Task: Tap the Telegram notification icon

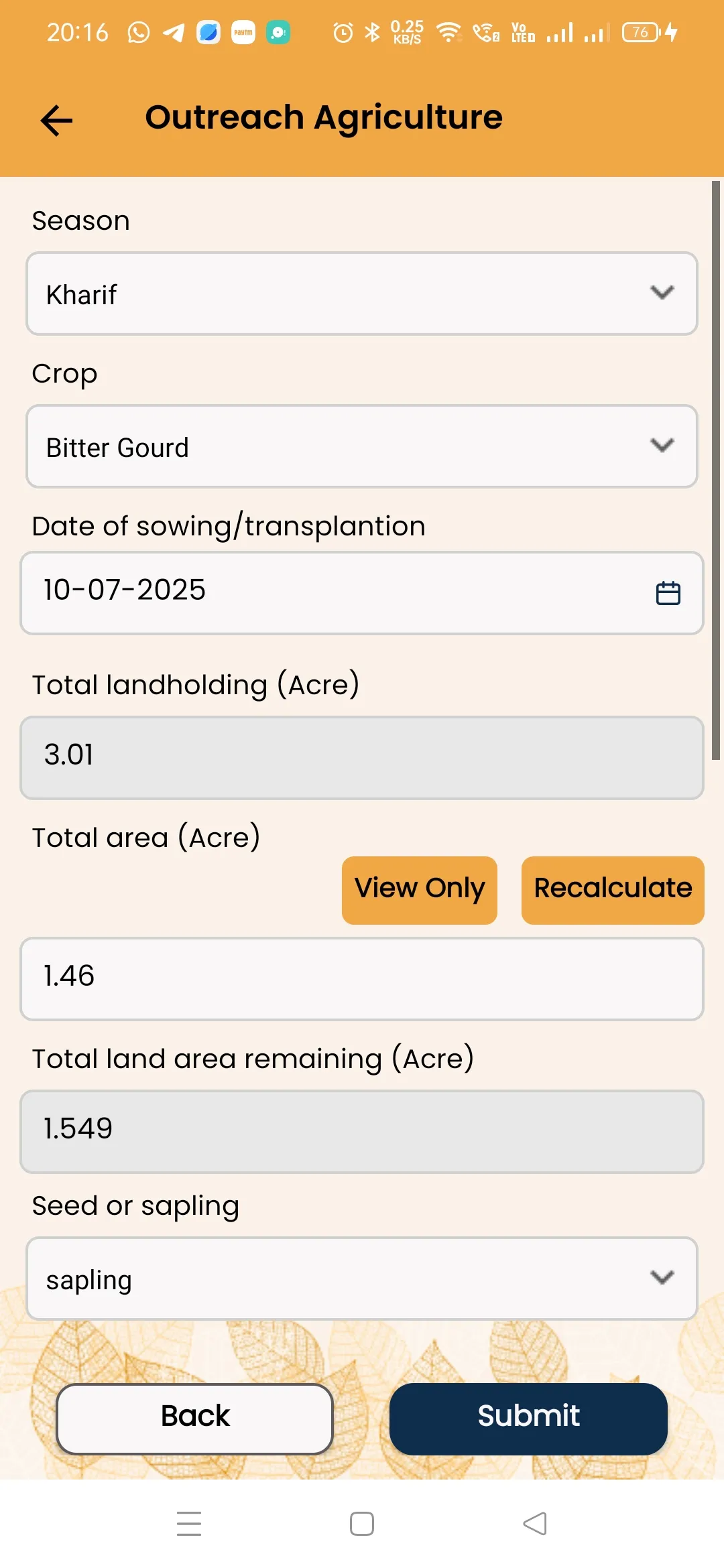Action: pyautogui.click(x=174, y=32)
